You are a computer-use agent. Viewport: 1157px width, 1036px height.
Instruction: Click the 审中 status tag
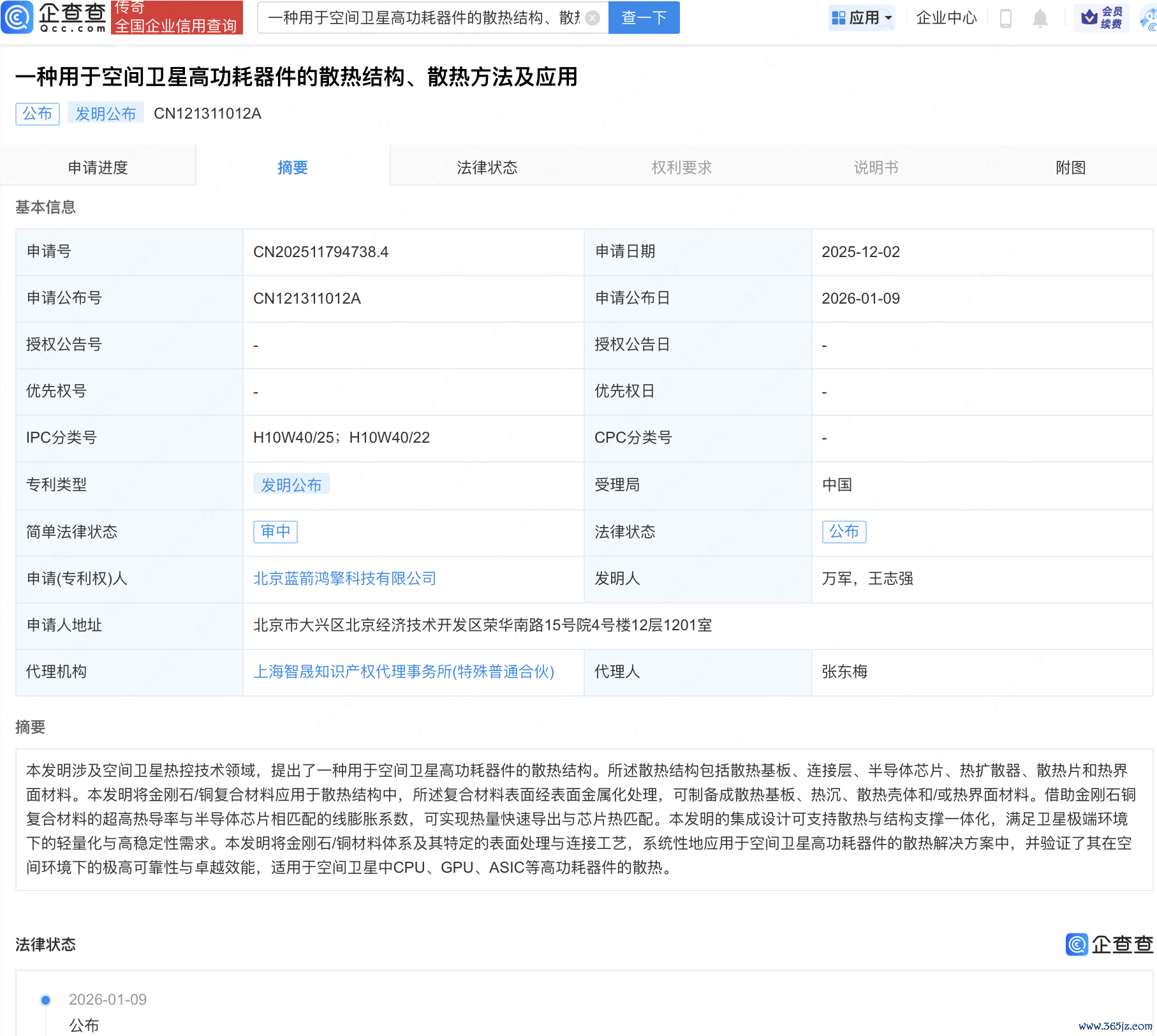coord(276,531)
